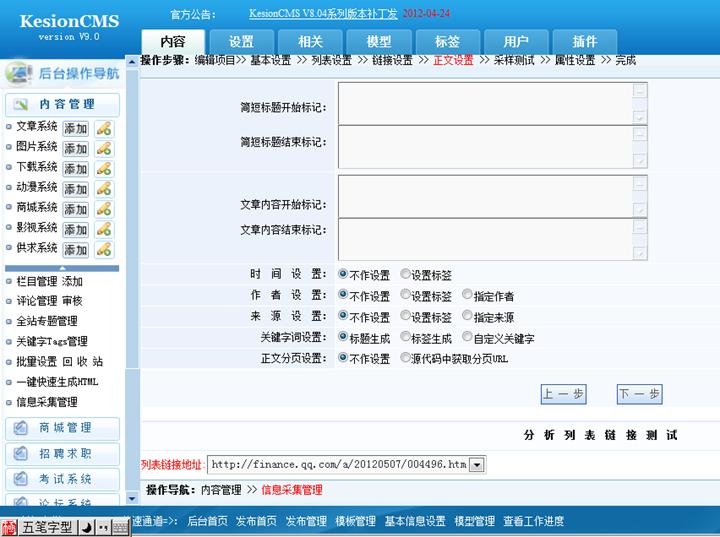The height and width of the screenshot is (537, 720).
Task: Click the 考试系统 section icon
Action: (20, 479)
